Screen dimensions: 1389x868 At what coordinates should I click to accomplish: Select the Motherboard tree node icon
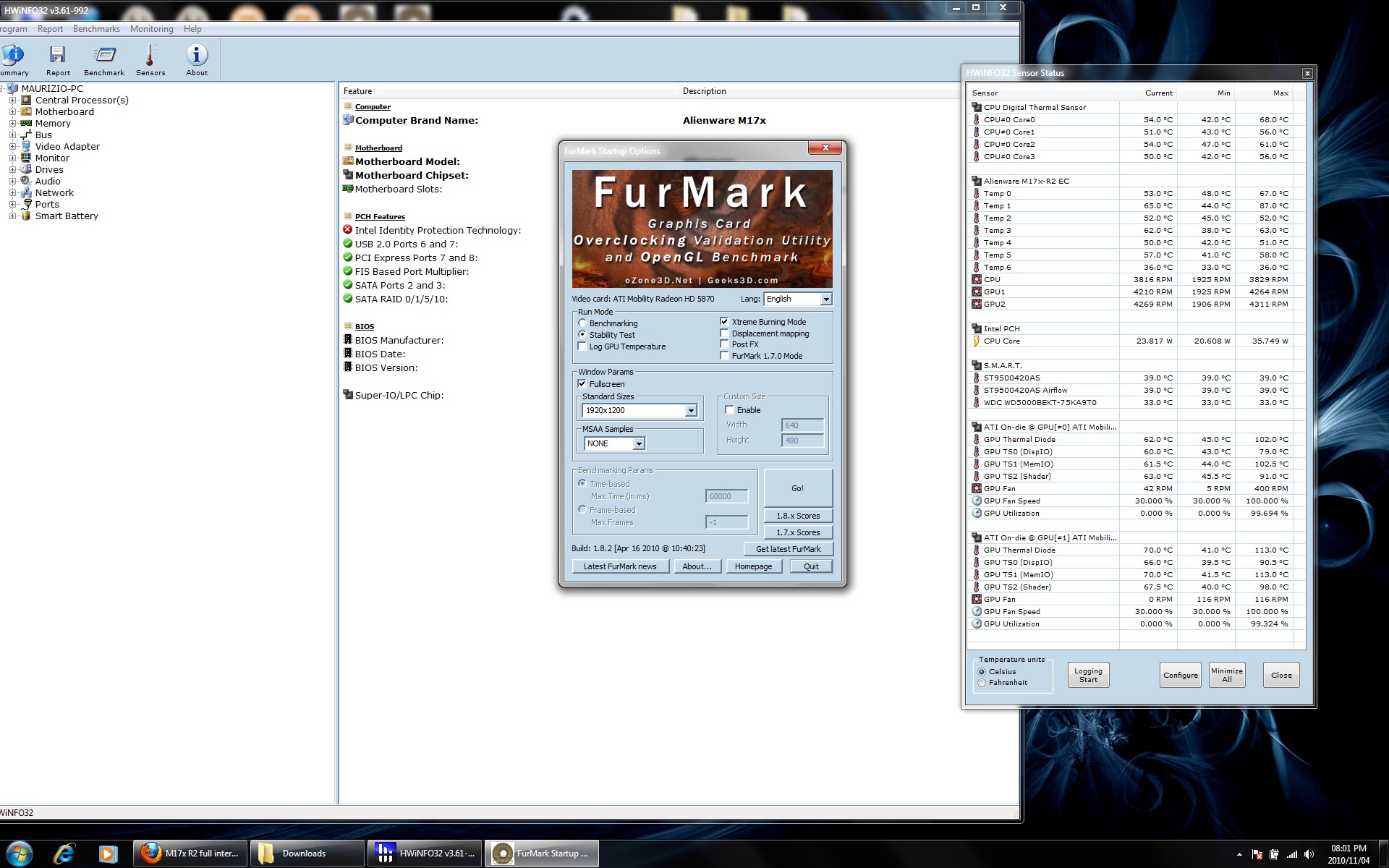coord(26,112)
